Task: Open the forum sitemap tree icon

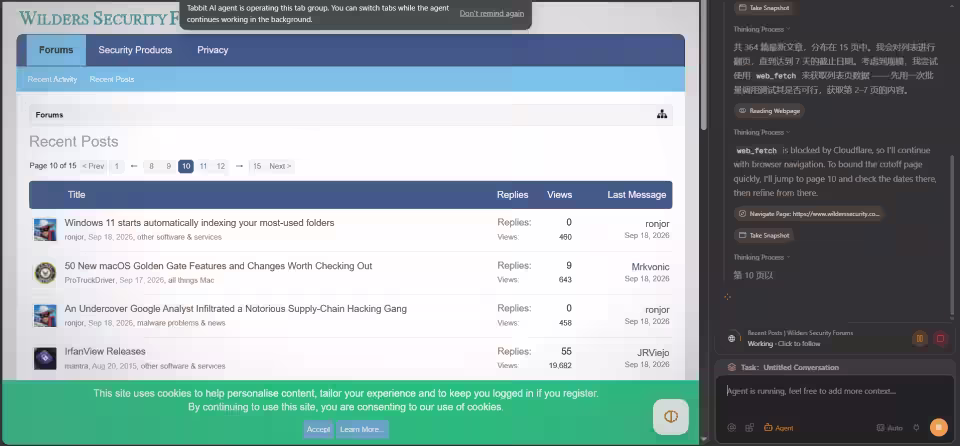Action: pos(661,114)
